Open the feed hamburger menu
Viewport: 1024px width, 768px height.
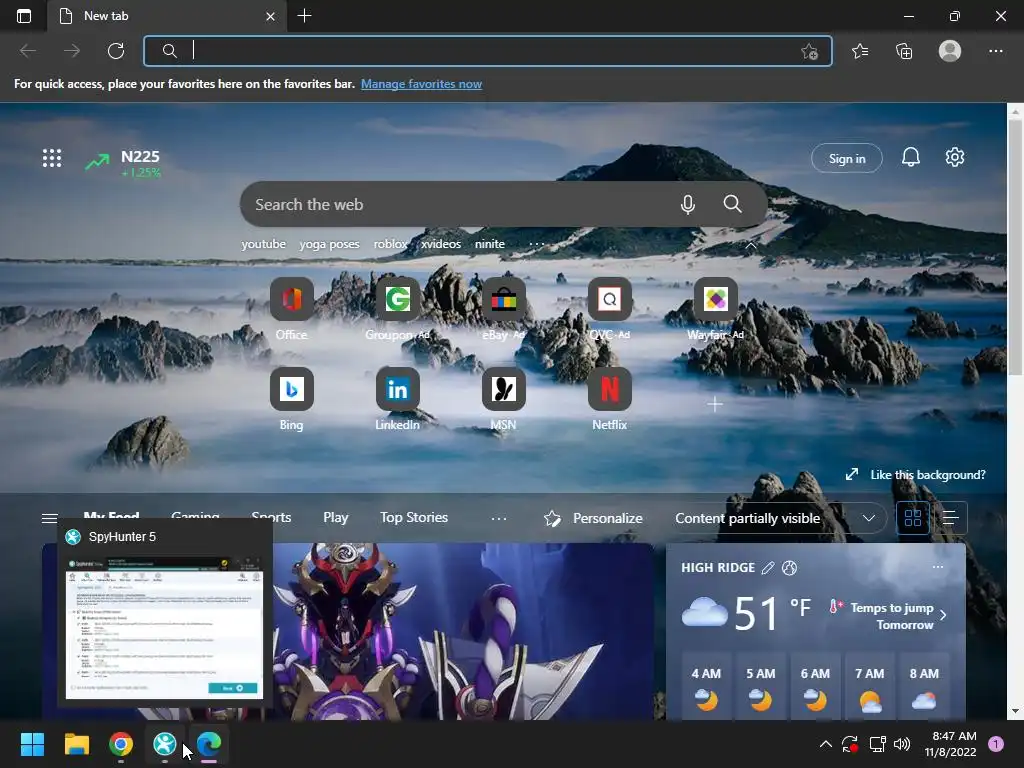[x=50, y=518]
